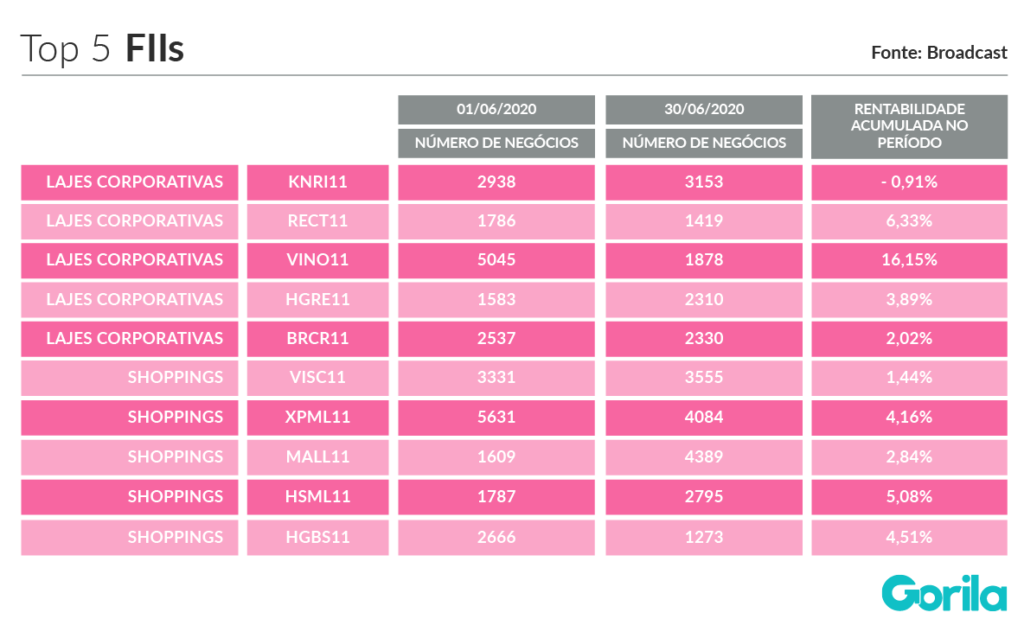Select the 4389 negócios value

pos(704,457)
